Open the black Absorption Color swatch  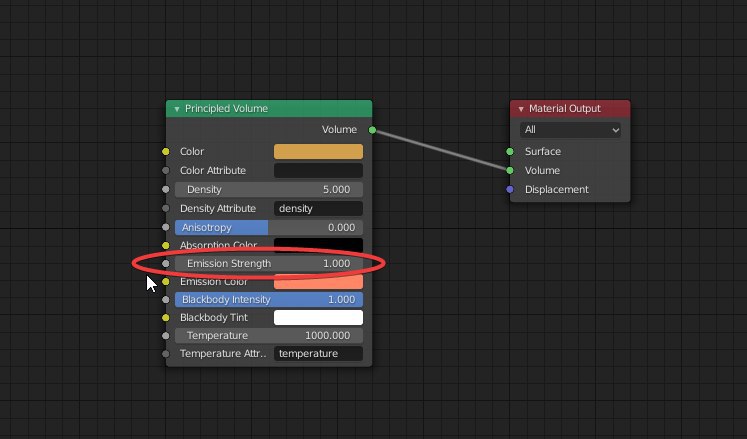pyautogui.click(x=318, y=245)
